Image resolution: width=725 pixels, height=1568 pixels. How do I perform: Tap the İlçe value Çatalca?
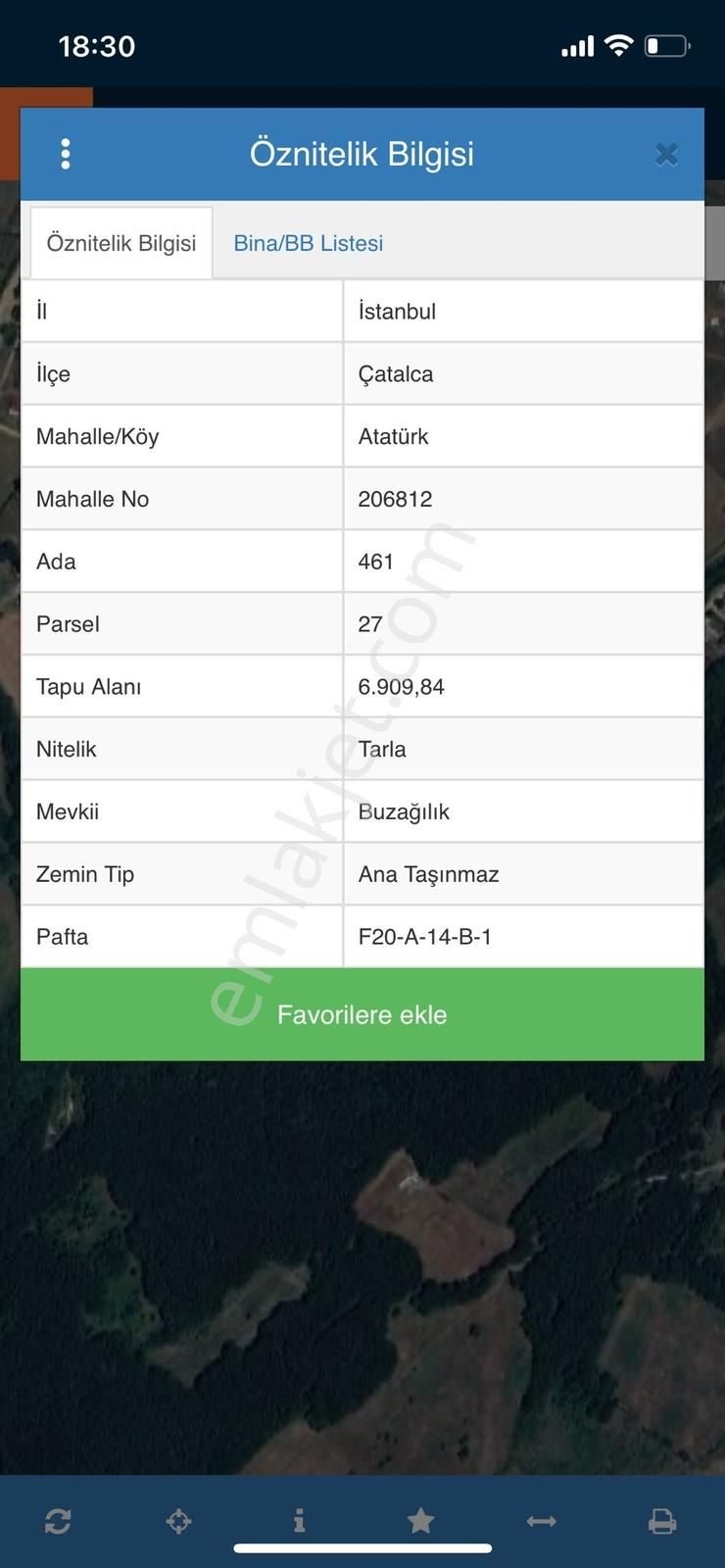coord(396,374)
